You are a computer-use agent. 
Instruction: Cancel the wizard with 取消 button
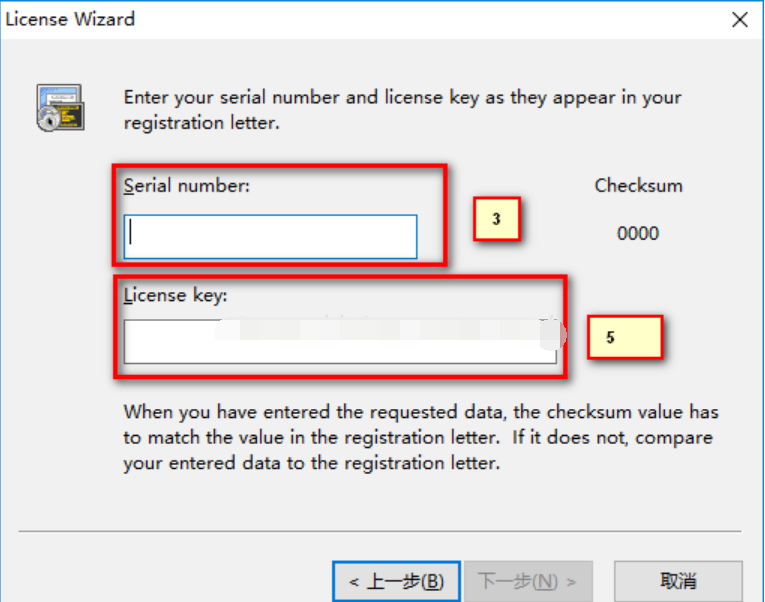pyautogui.click(x=678, y=581)
